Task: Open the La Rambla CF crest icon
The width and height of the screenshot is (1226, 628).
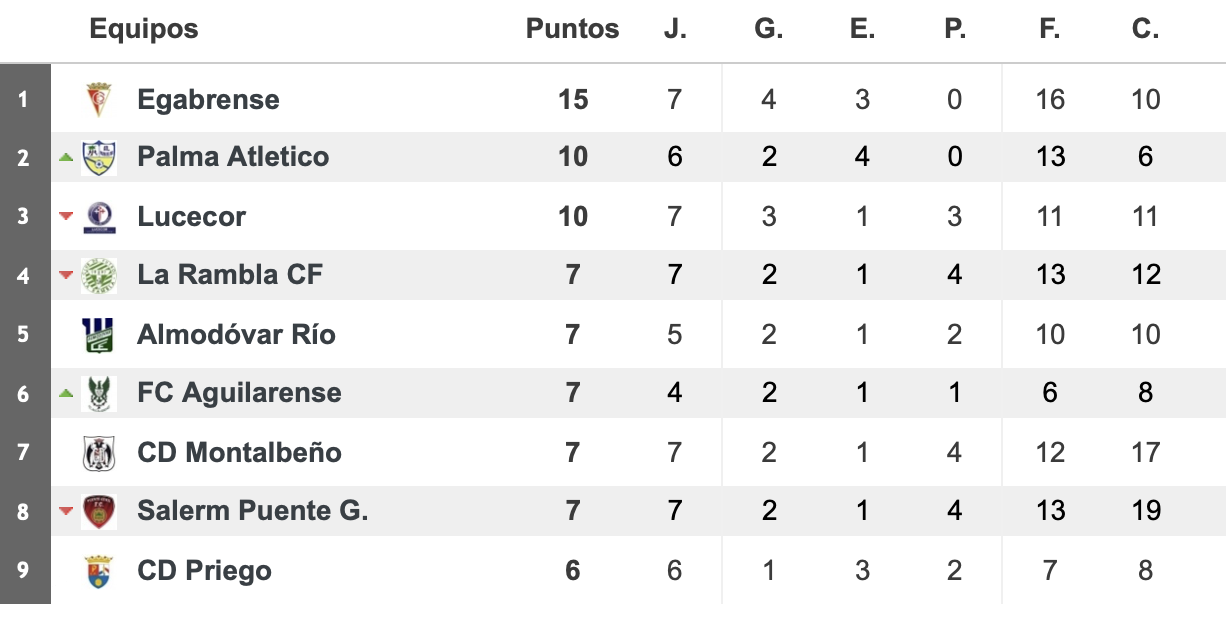Action: click(99, 275)
